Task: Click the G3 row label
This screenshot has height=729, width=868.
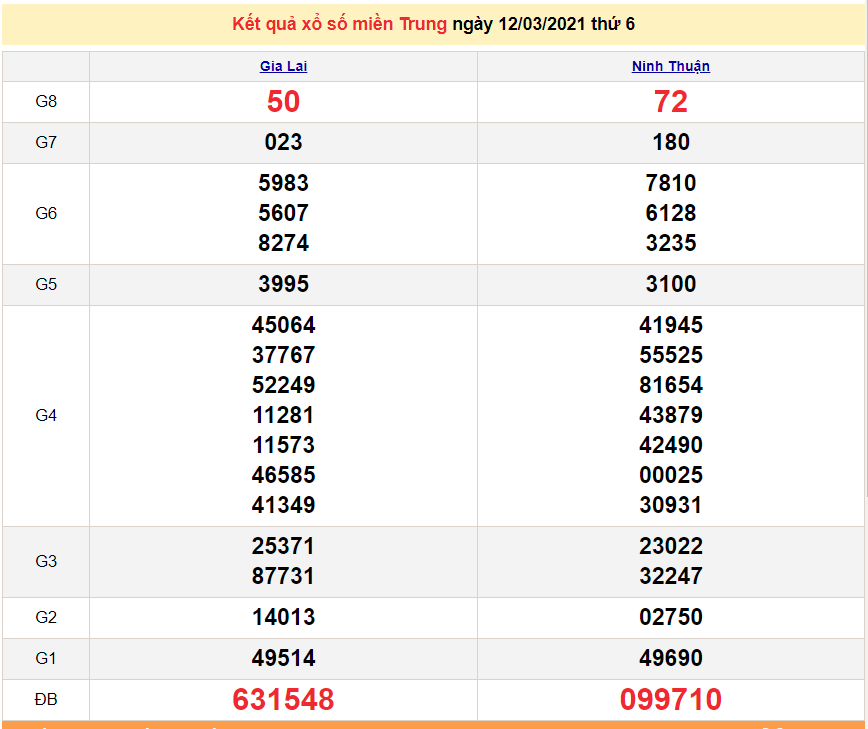Action: pos(46,562)
